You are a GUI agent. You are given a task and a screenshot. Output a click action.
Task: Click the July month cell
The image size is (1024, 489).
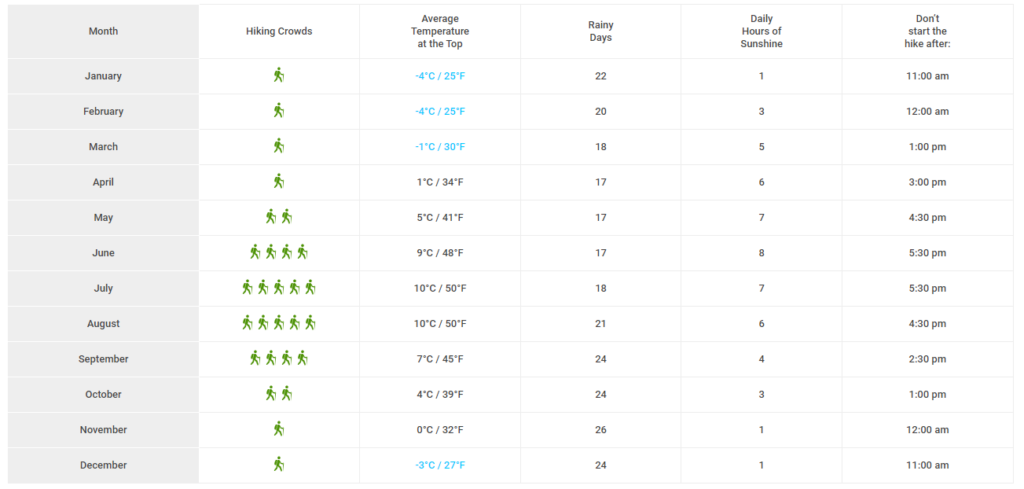coord(103,288)
